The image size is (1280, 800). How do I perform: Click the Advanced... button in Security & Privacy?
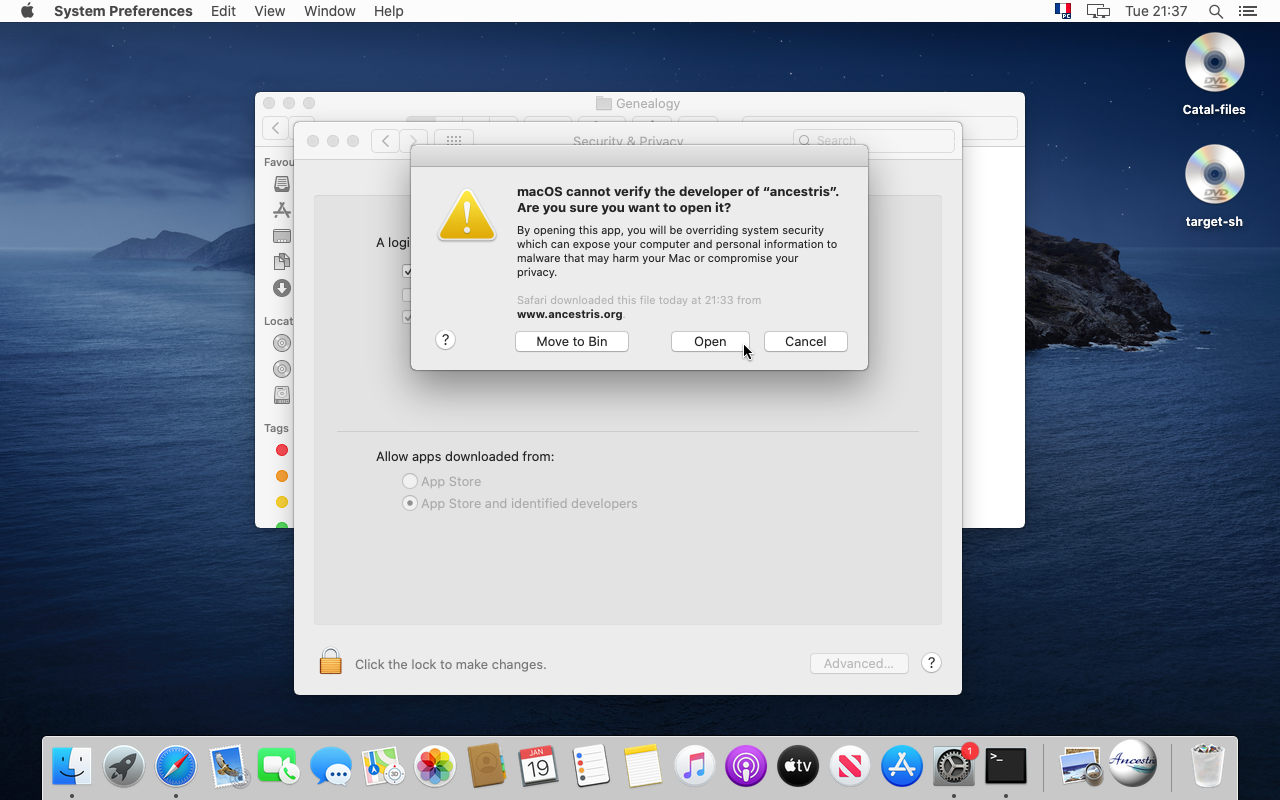pos(859,663)
